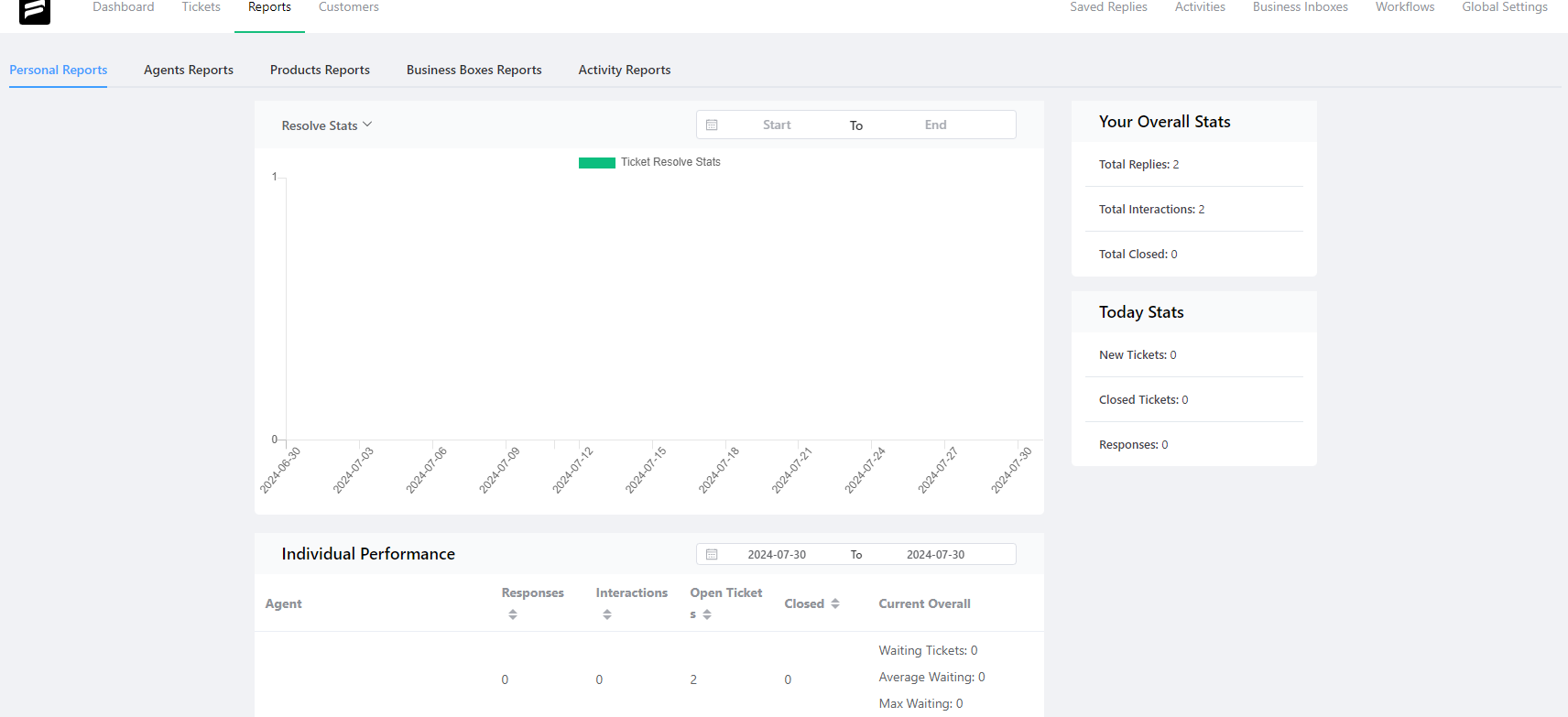Click Individual Performance start date 2024-07-30
This screenshot has height=717, width=1568.
point(777,555)
